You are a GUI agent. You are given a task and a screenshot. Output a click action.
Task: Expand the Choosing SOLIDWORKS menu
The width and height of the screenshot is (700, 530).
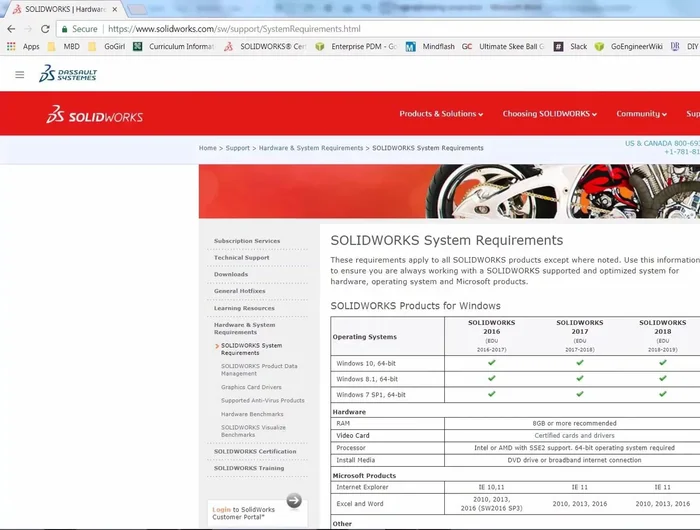(550, 114)
